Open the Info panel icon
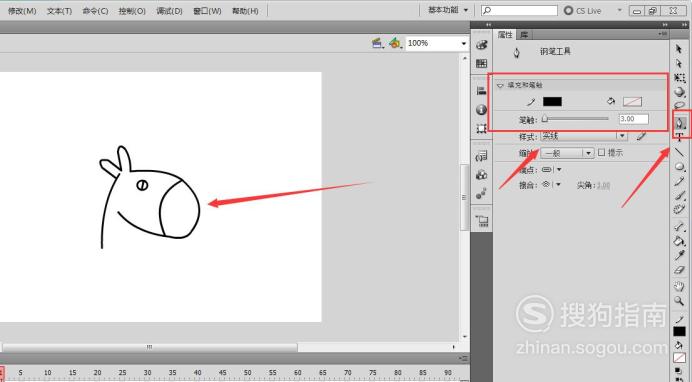Image resolution: width=692 pixels, height=382 pixels. [481, 109]
